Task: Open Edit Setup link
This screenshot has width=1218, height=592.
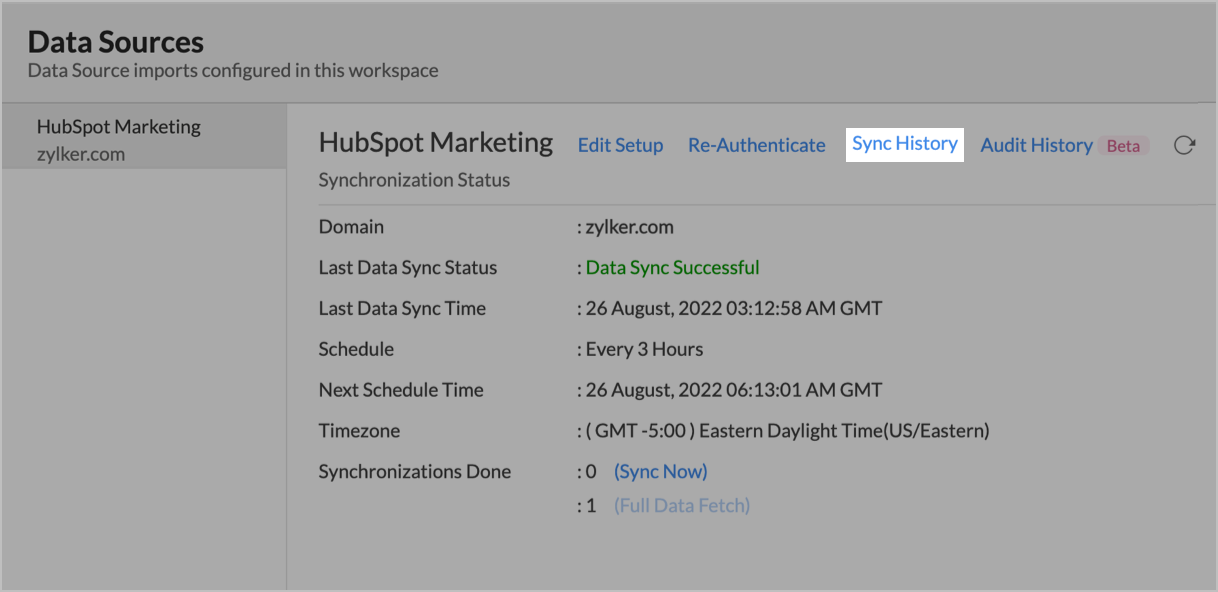Action: click(x=620, y=145)
